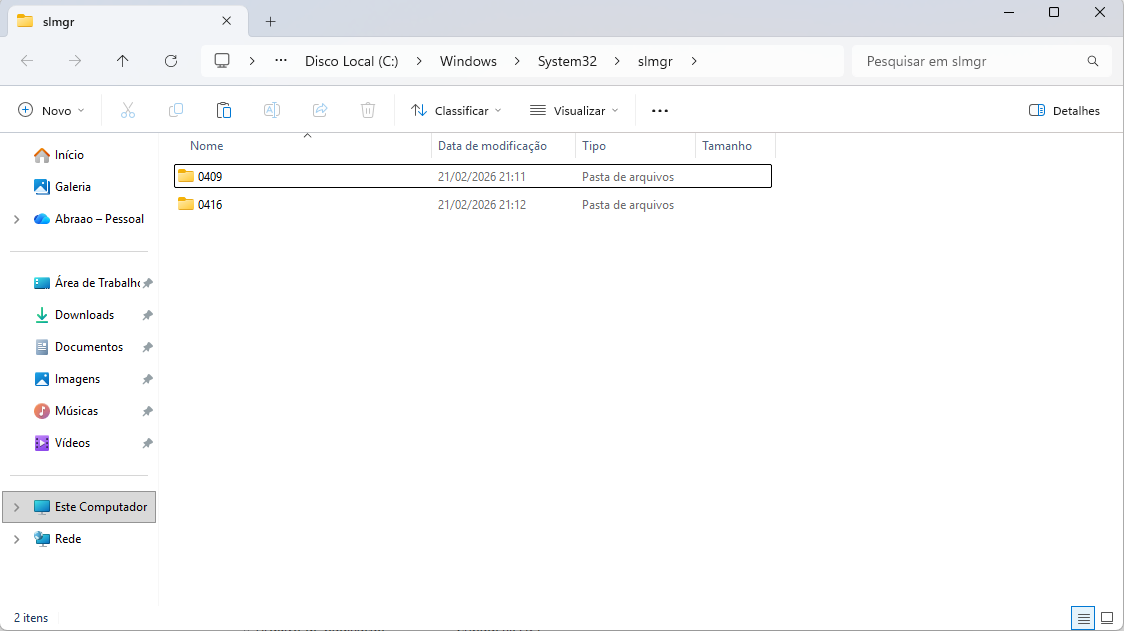1124x631 pixels.
Task: Open Windows breadcrumb segment
Action: click(x=468, y=61)
